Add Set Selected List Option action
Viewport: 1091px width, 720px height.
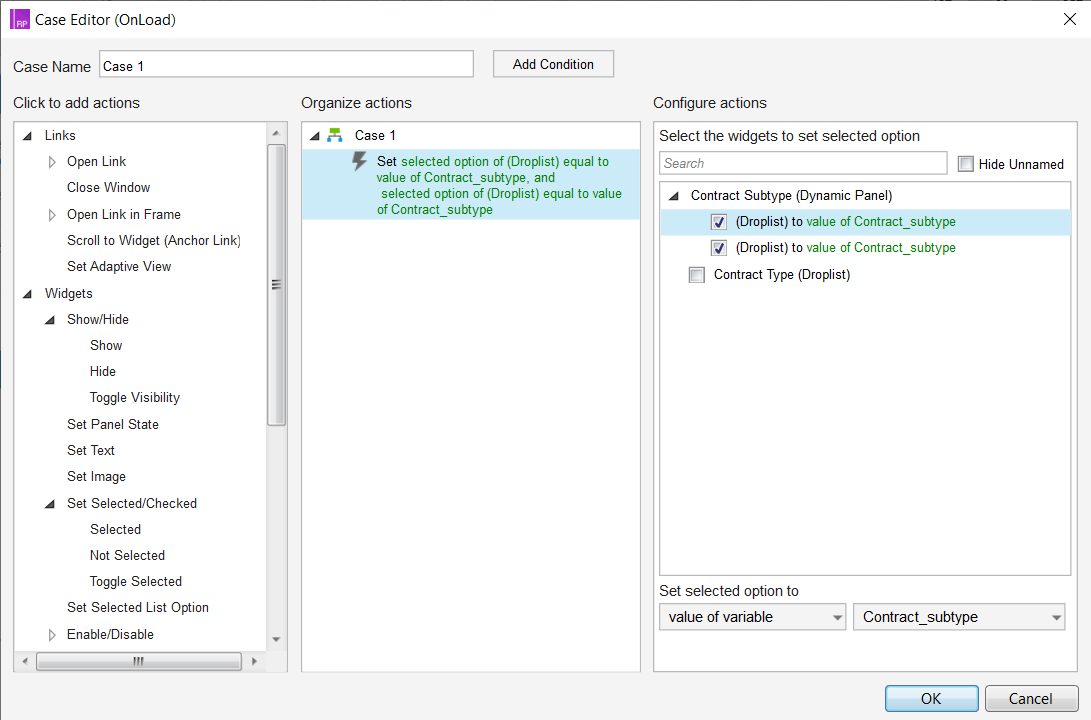[x=138, y=607]
